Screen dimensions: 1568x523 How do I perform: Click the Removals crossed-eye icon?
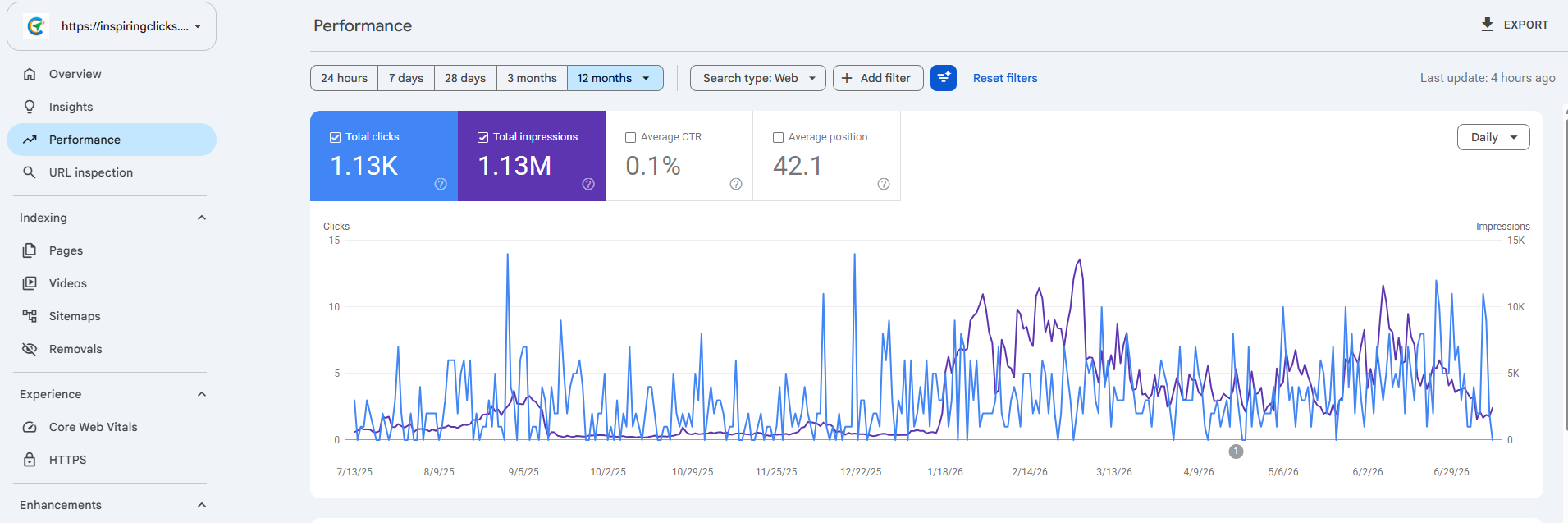click(x=30, y=349)
